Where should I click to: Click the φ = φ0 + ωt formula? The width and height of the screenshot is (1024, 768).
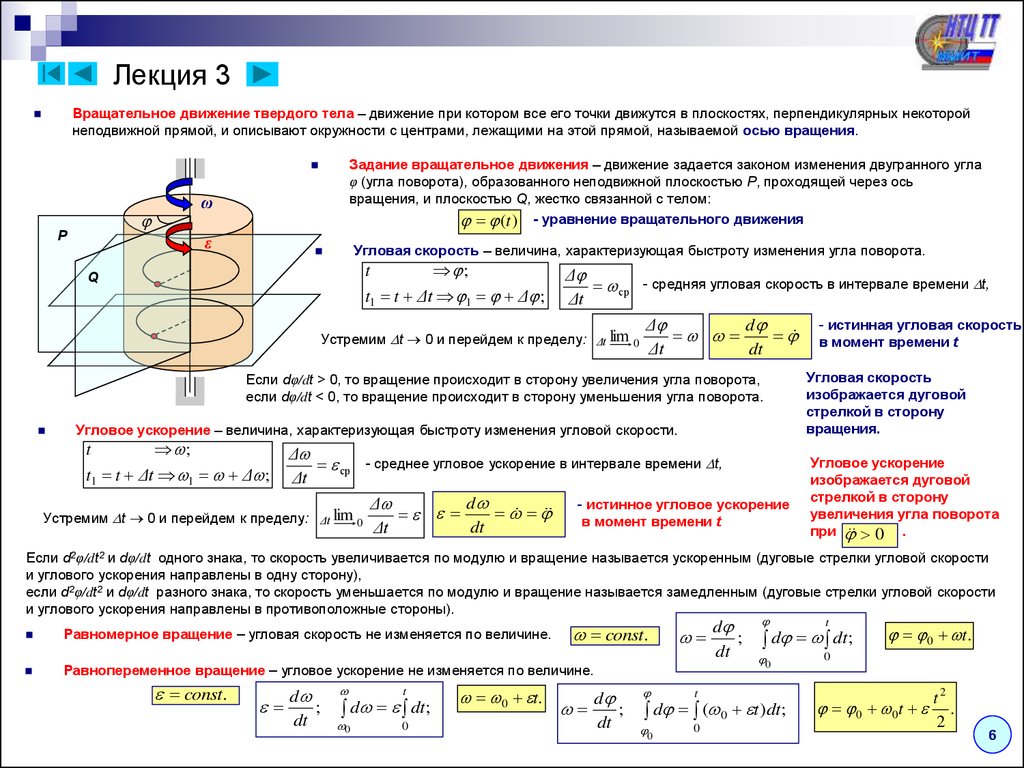pyautogui.click(x=929, y=636)
